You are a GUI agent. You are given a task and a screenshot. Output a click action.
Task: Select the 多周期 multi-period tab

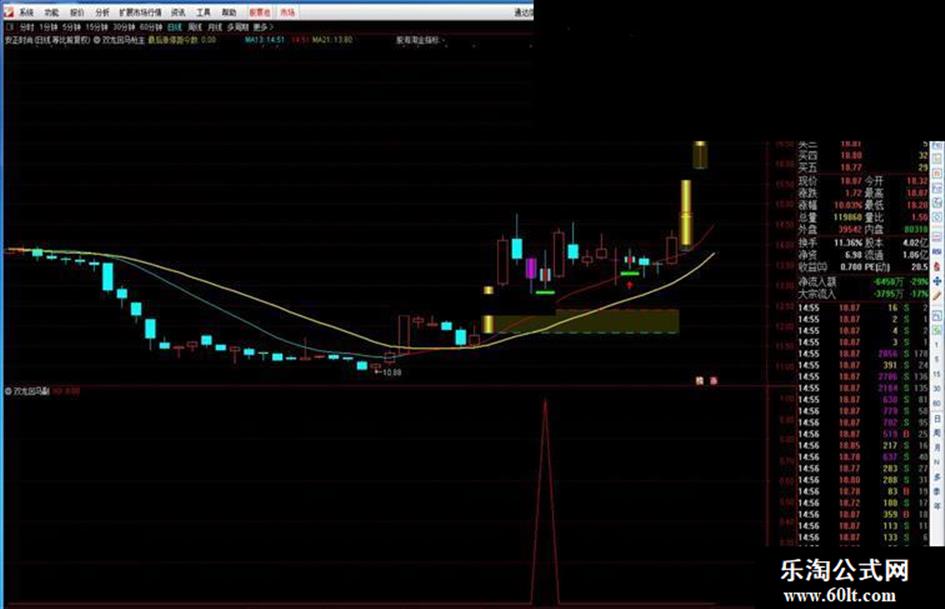click(237, 27)
